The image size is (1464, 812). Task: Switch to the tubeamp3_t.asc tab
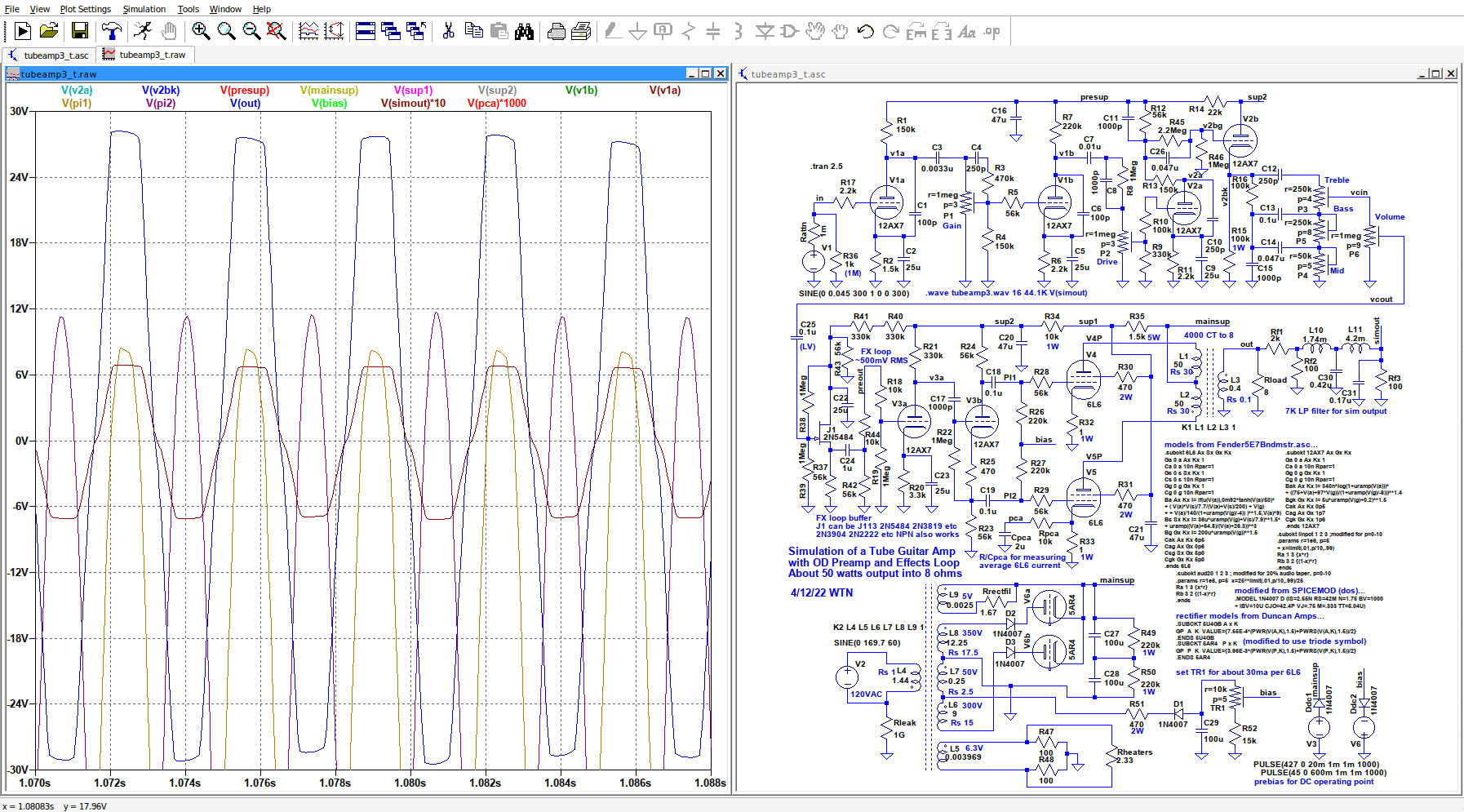(x=49, y=55)
